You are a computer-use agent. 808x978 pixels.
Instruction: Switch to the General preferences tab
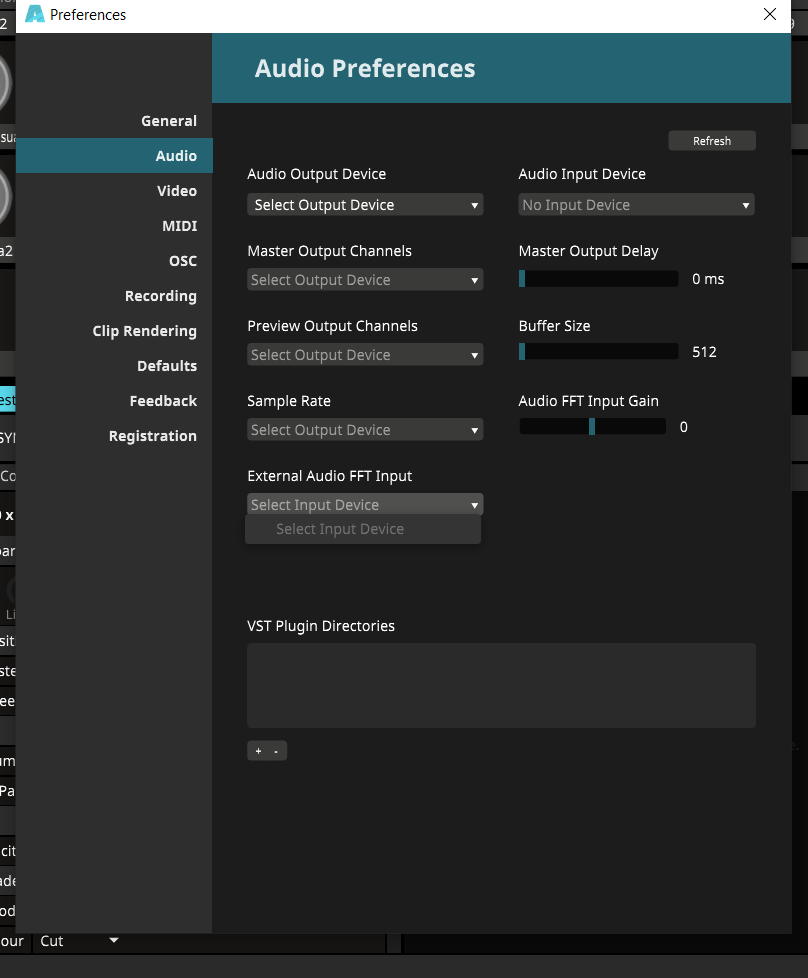click(x=168, y=121)
